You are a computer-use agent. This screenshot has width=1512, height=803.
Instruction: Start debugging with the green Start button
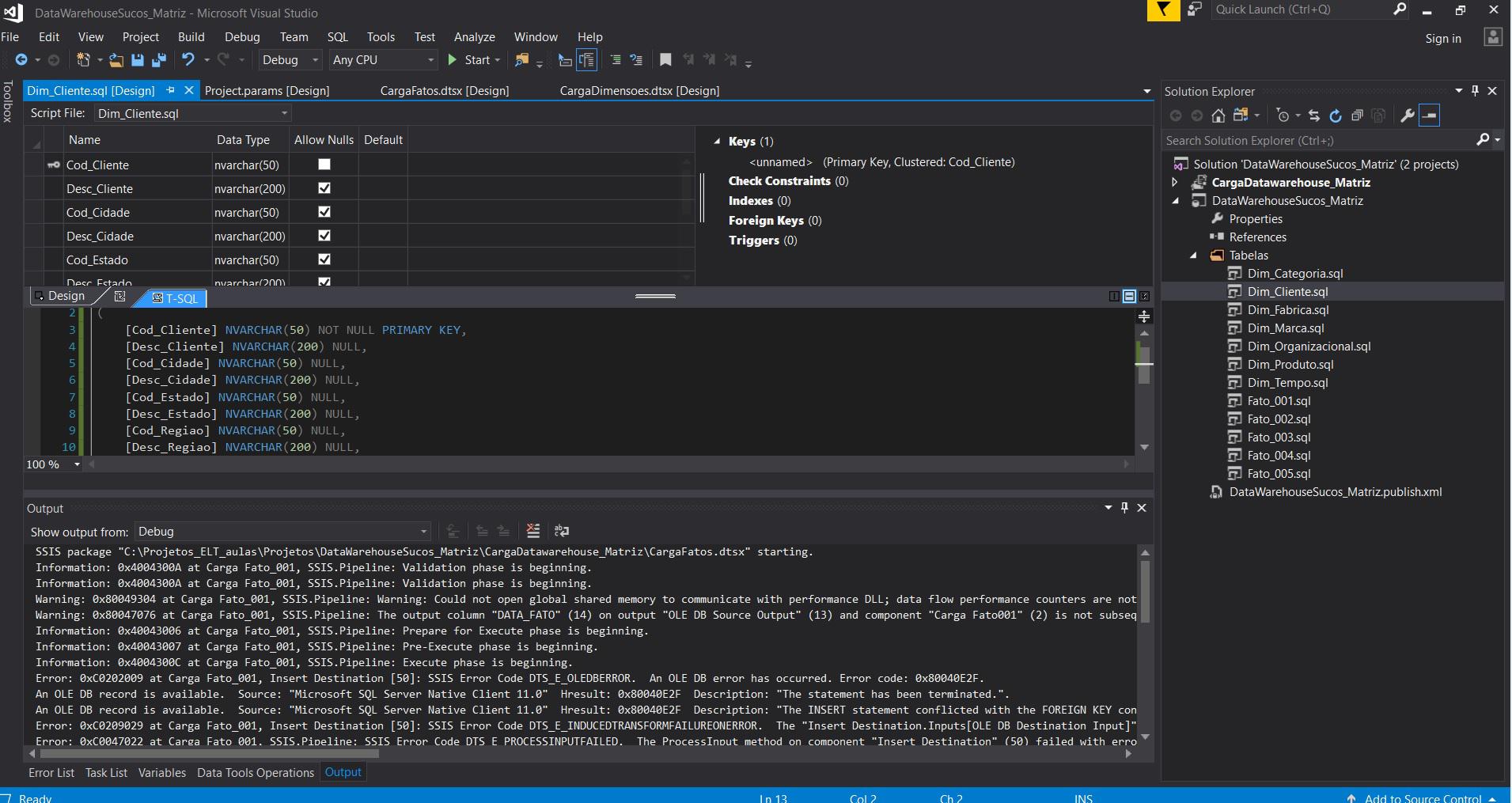coord(473,60)
